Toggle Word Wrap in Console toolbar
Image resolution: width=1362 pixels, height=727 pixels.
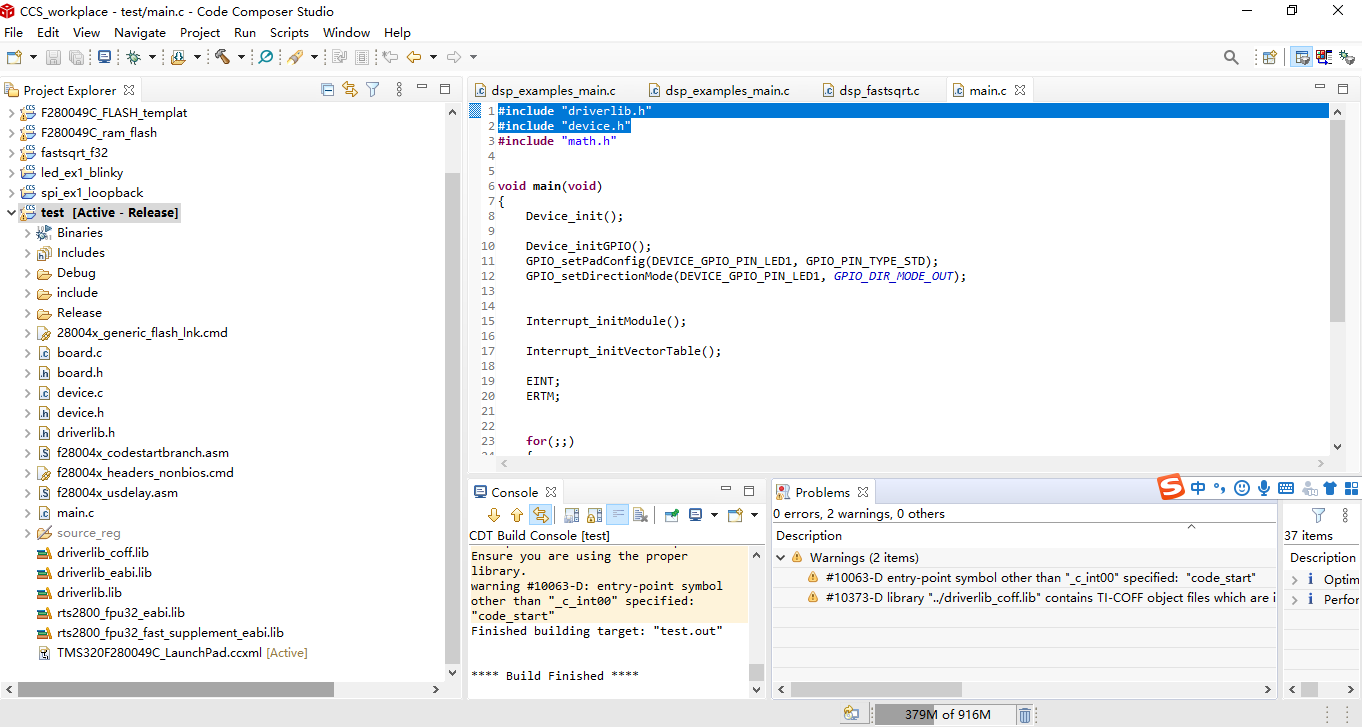click(617, 515)
